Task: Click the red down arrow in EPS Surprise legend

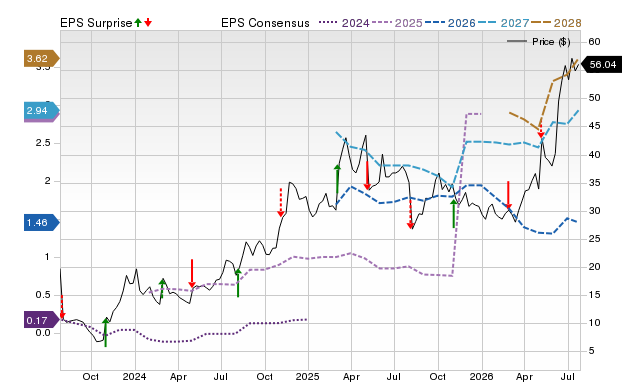Action: click(148, 22)
